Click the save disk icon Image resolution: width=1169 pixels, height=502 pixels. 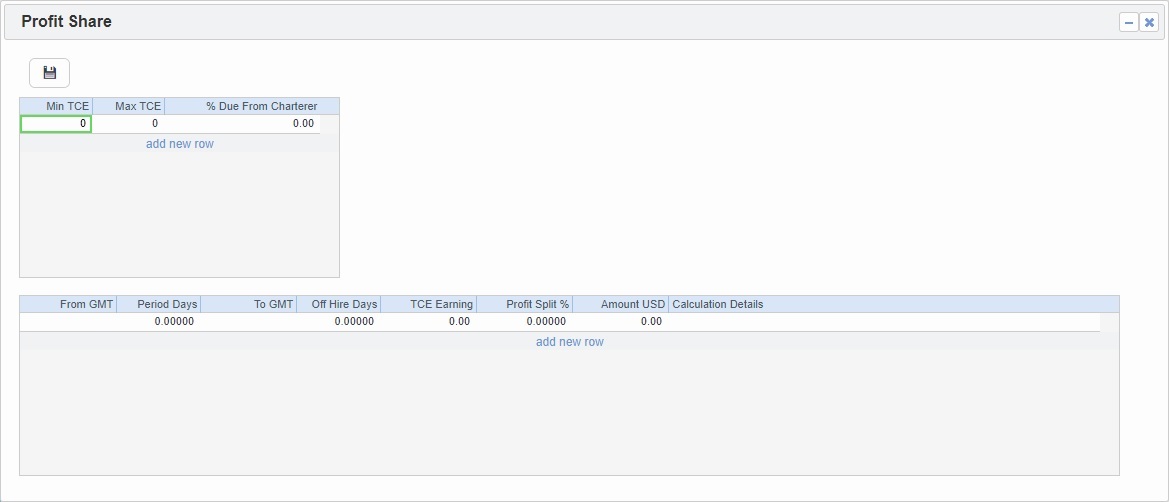pos(49,73)
